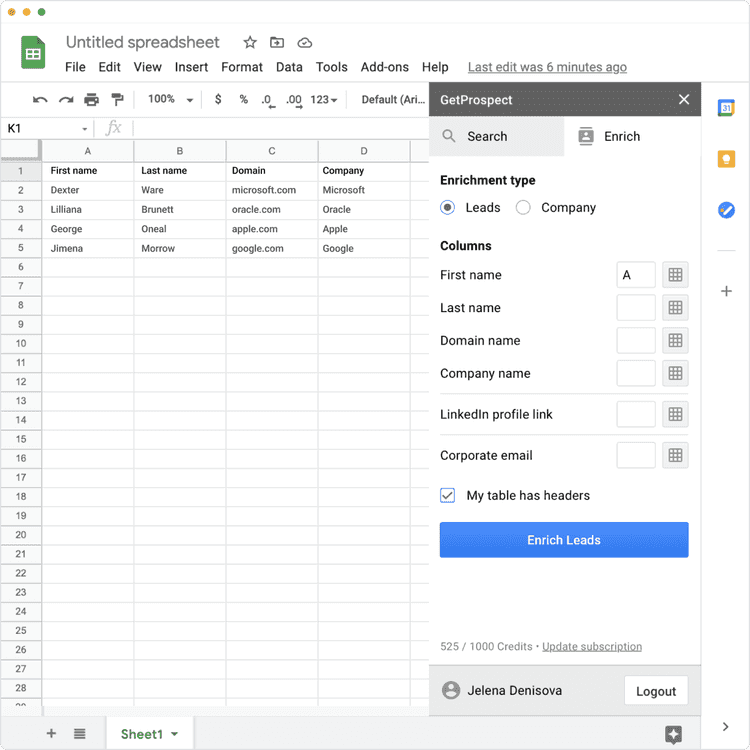Open Last edit was 6 minutes ago
Viewport: 750px width, 750px height.
(547, 67)
